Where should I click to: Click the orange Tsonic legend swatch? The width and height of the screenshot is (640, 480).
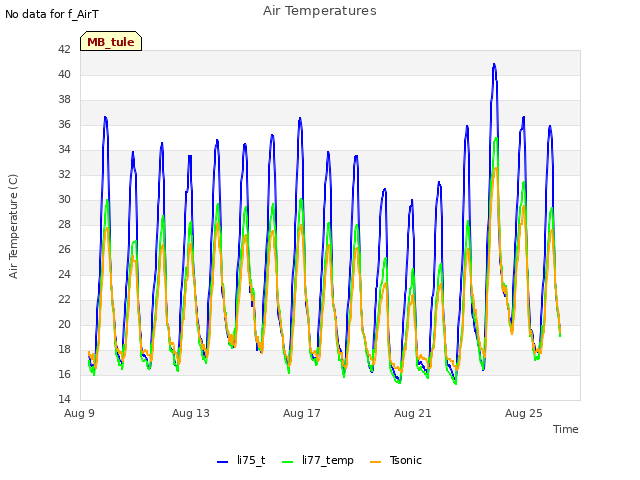tap(376, 462)
